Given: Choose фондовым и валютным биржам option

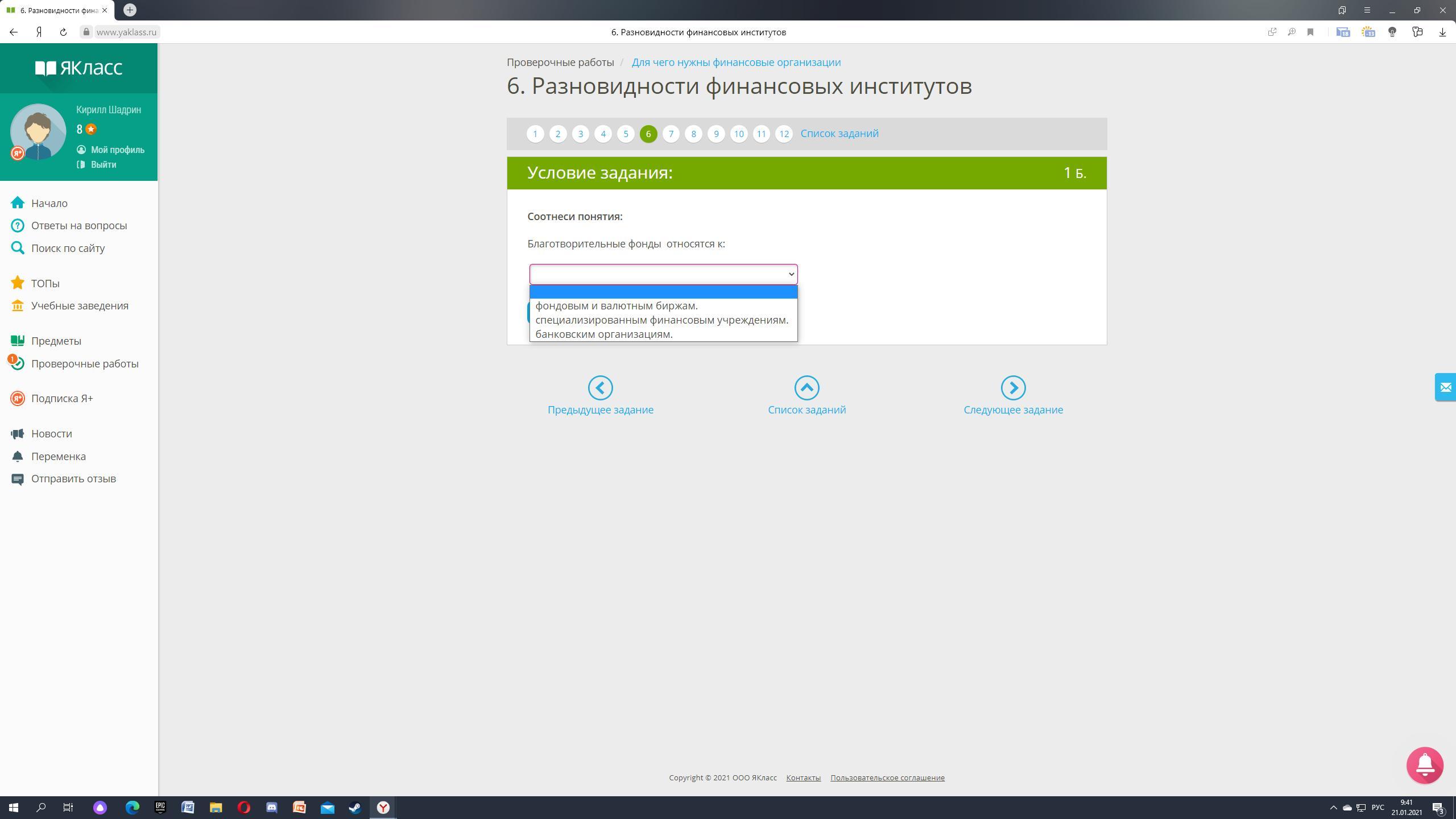Looking at the screenshot, I should tap(616, 306).
